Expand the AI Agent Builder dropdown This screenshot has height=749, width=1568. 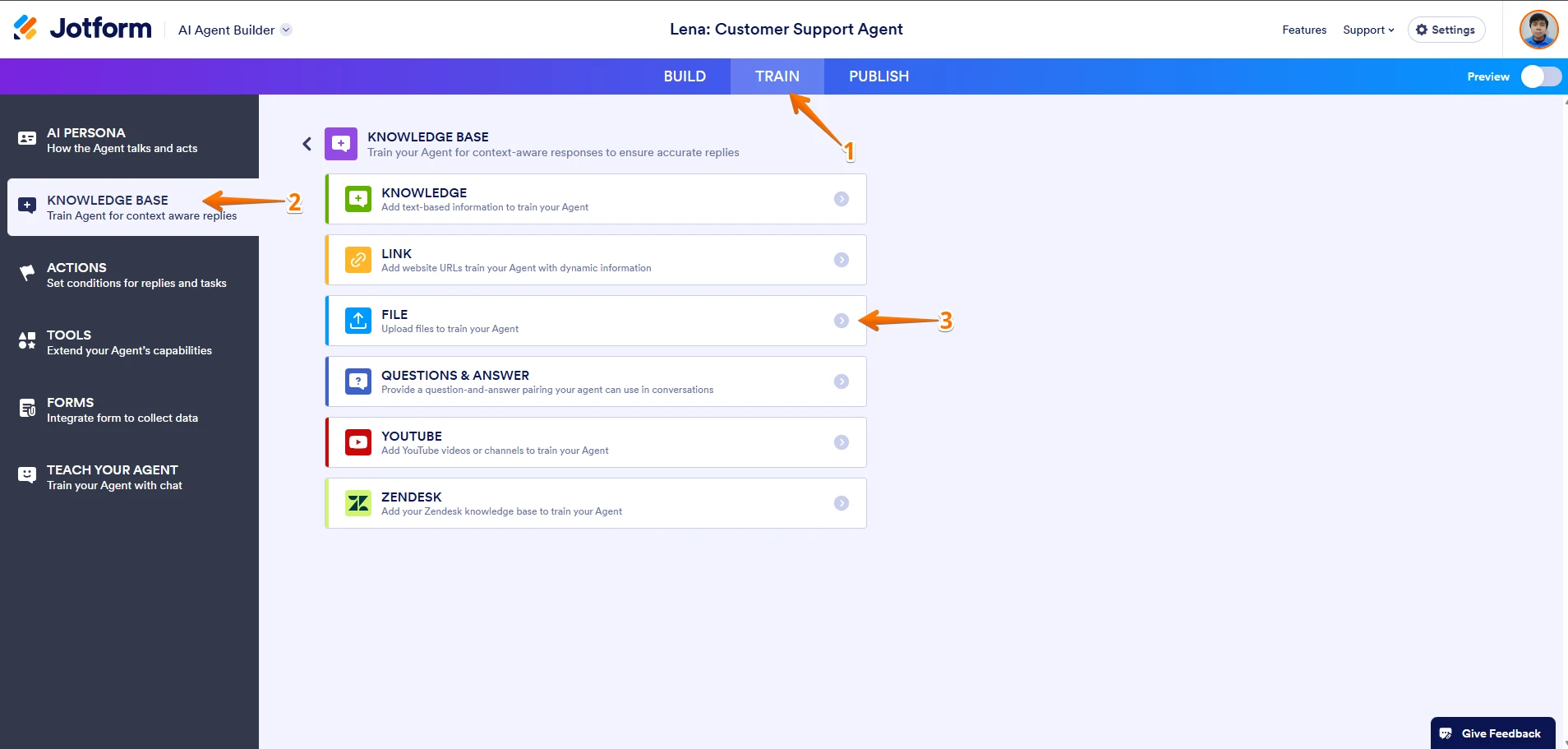point(285,30)
